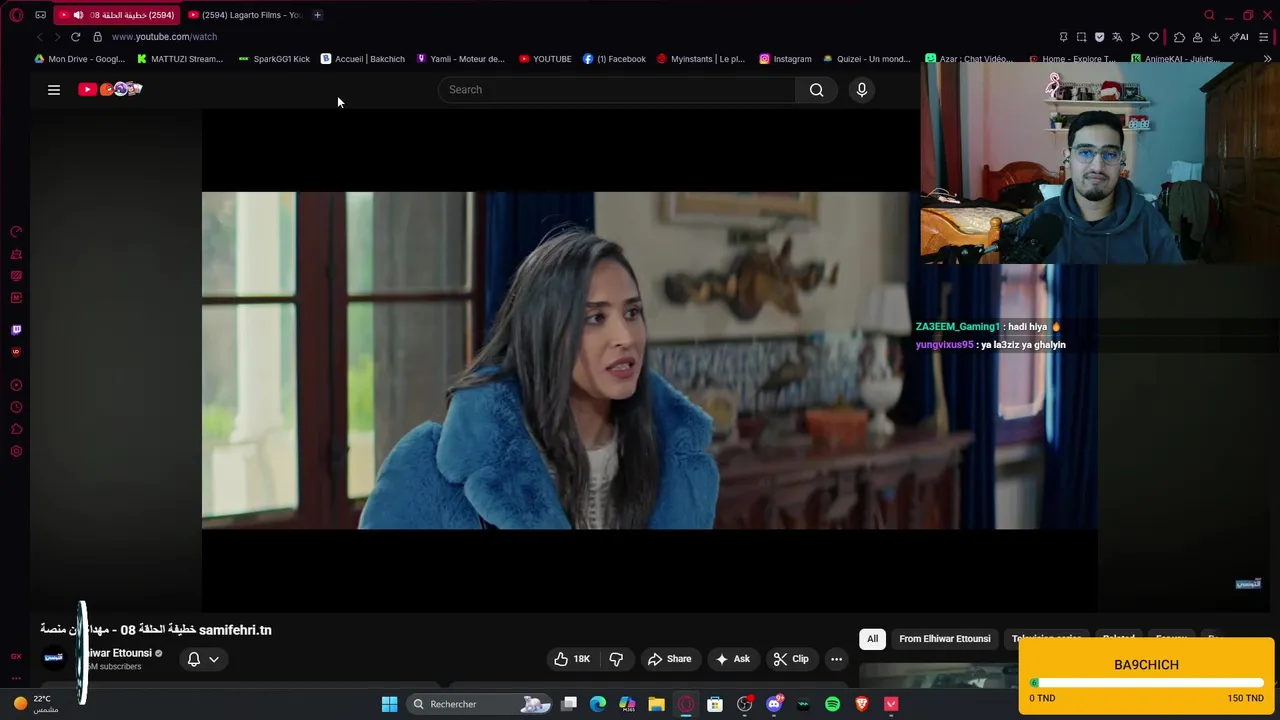Launch Microsoft Edge from taskbar
The height and width of the screenshot is (720, 1280).
click(598, 704)
